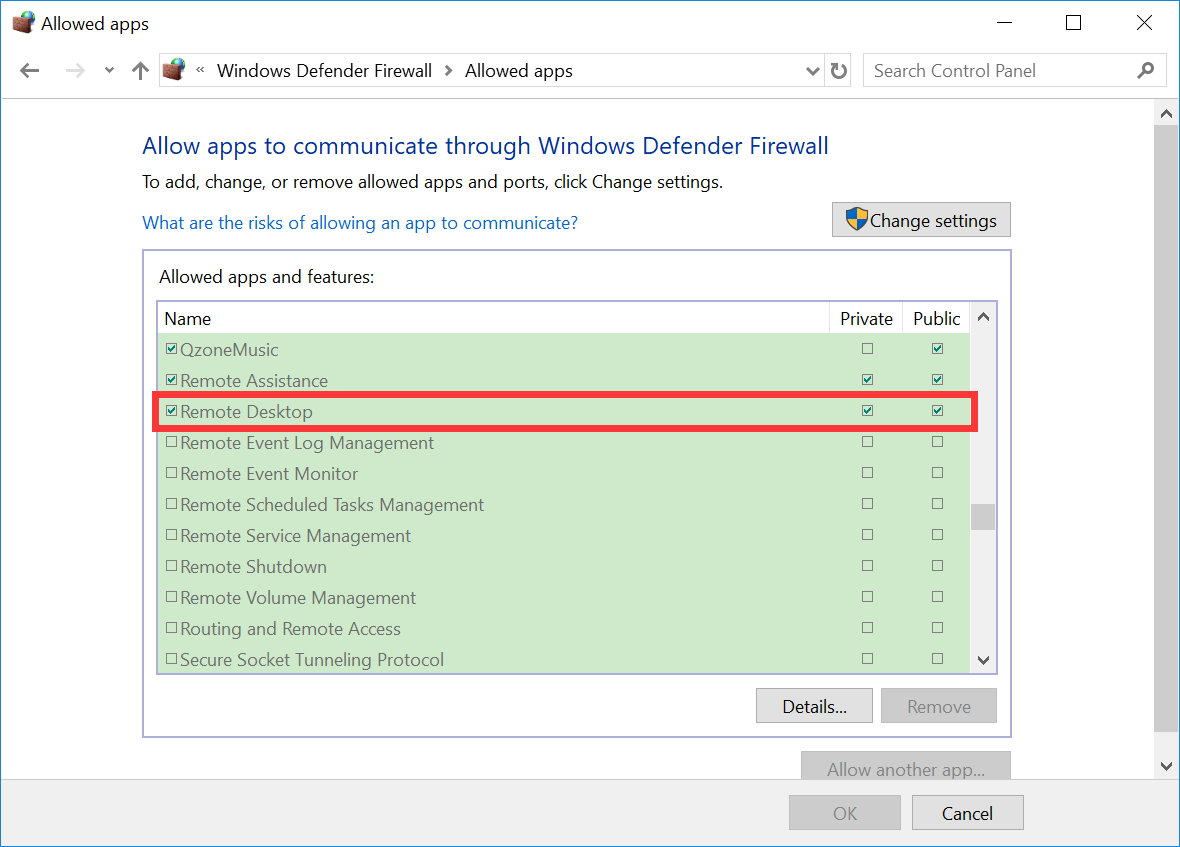The width and height of the screenshot is (1180, 847).
Task: Disable Public access for Remote Desktop
Action: tap(937, 410)
